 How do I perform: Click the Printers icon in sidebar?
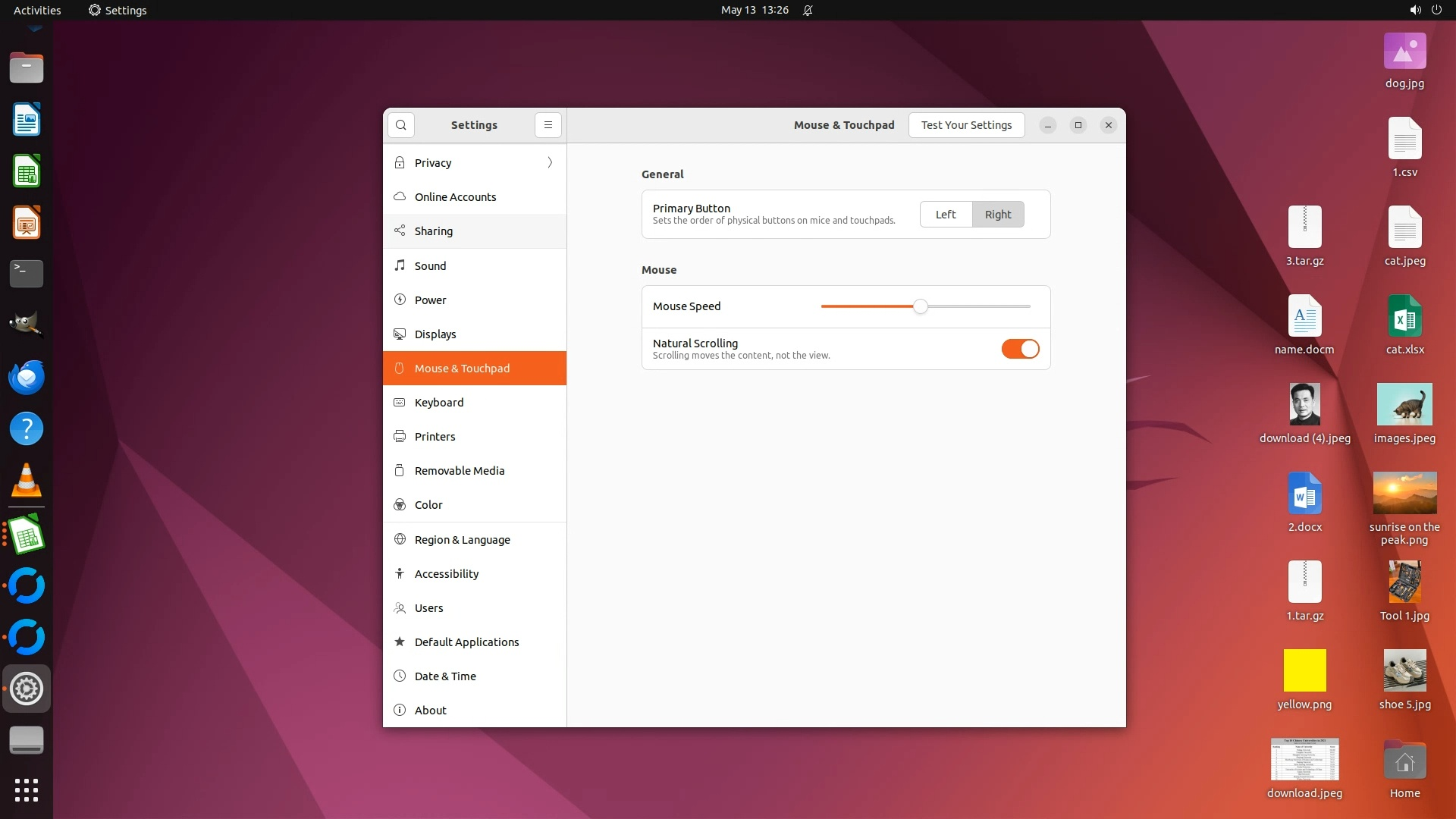pos(400,437)
